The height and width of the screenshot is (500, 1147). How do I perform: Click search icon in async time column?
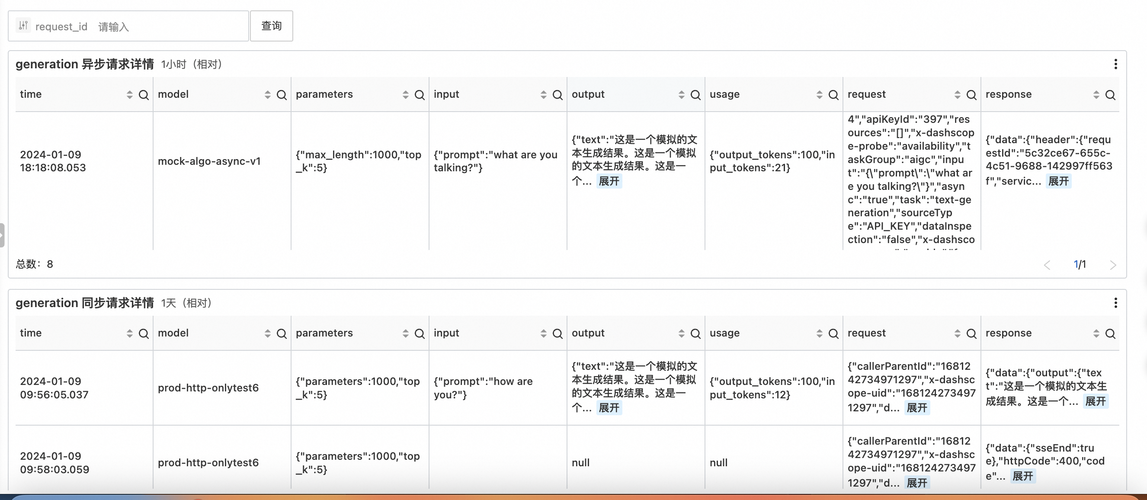pyautogui.click(x=144, y=95)
